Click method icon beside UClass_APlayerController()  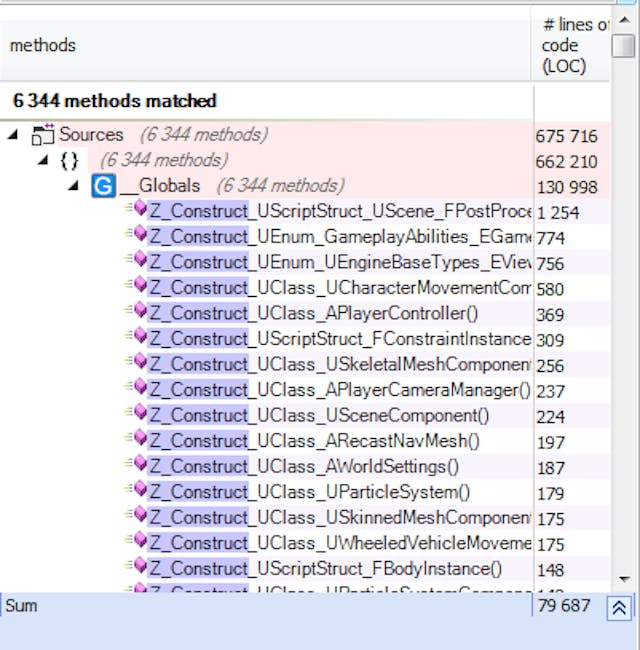pos(137,313)
